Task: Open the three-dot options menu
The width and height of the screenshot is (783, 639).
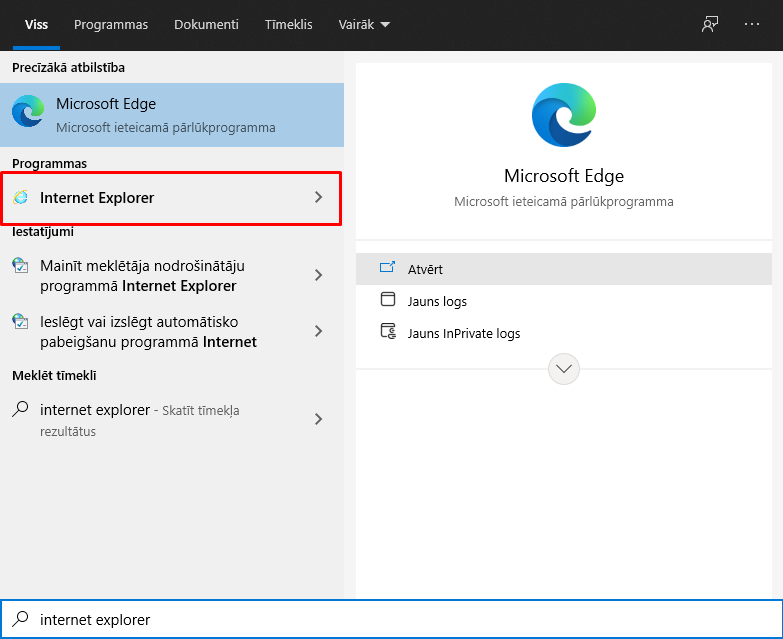Action: pyautogui.click(x=752, y=24)
